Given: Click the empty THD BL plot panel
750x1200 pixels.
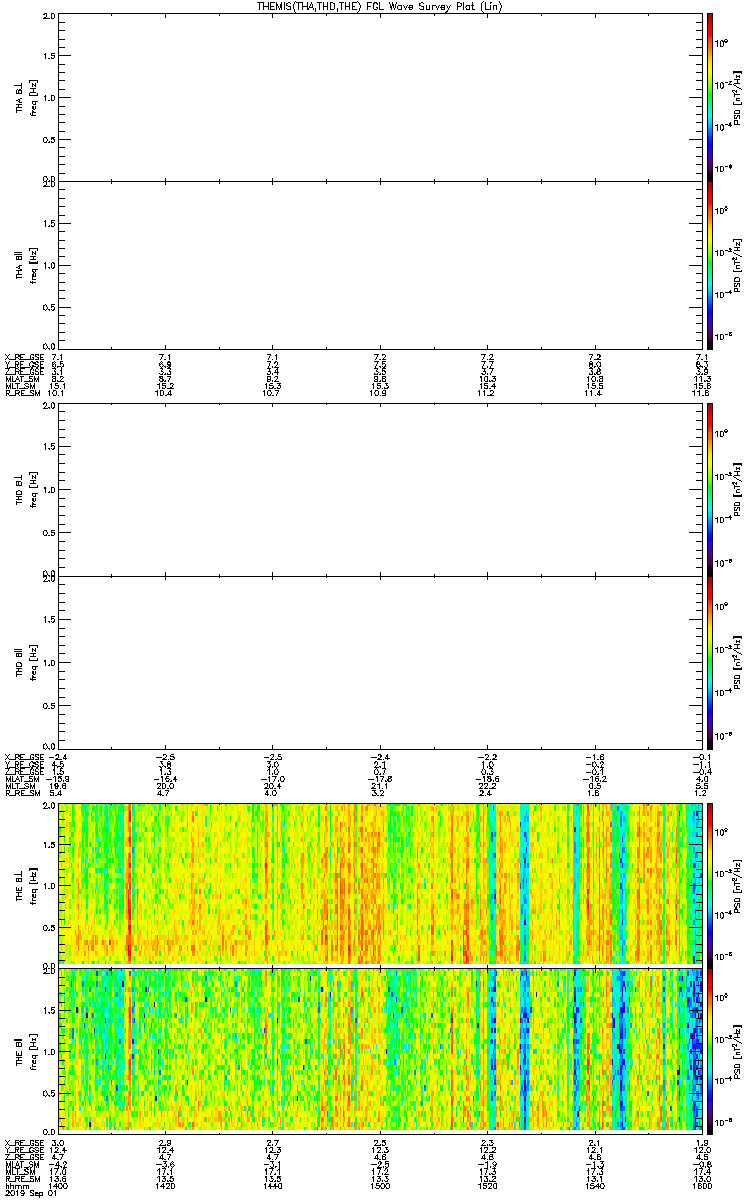Looking at the screenshot, I should point(380,491).
